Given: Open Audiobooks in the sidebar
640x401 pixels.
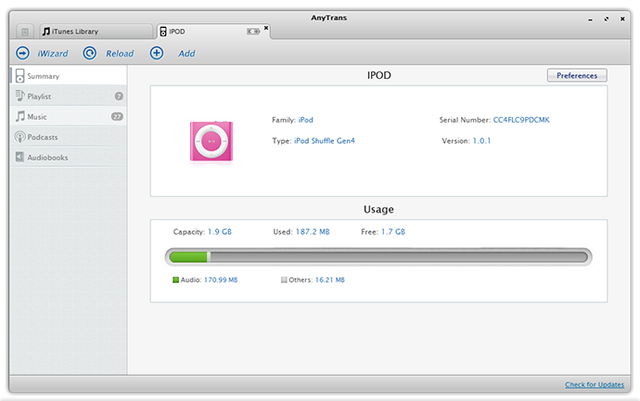Looking at the screenshot, I should 68,157.
